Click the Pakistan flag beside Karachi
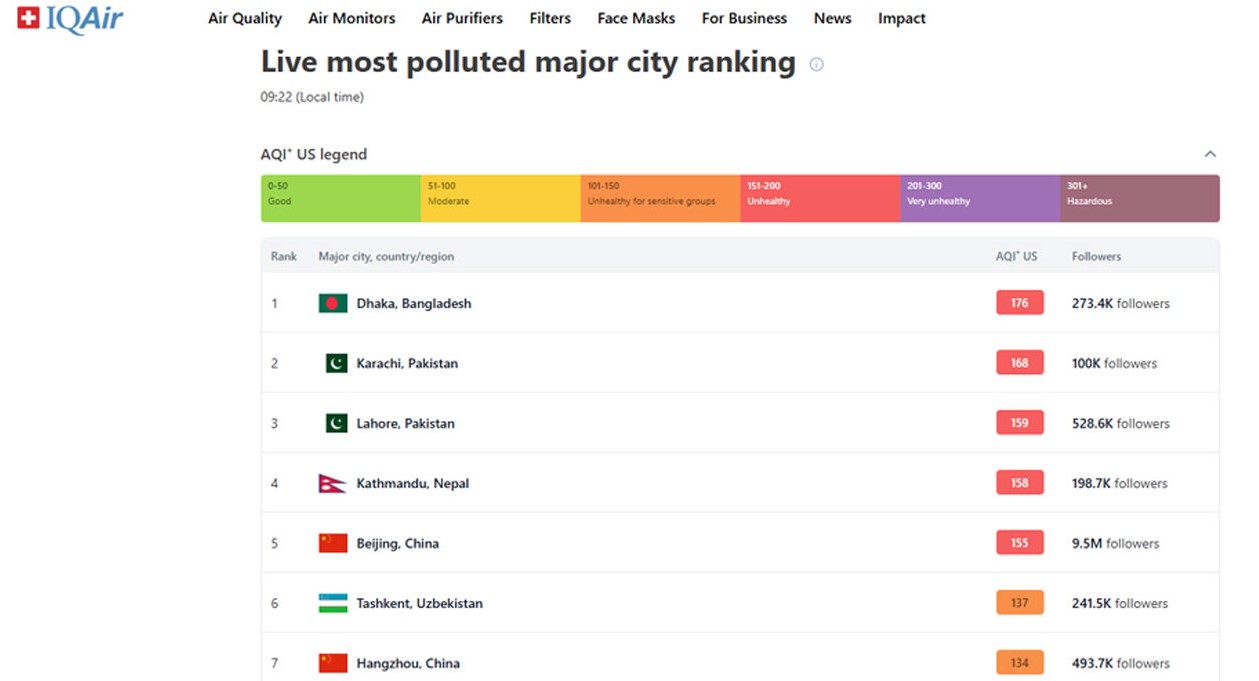Screen dimensions: 1259x681 point(336,363)
